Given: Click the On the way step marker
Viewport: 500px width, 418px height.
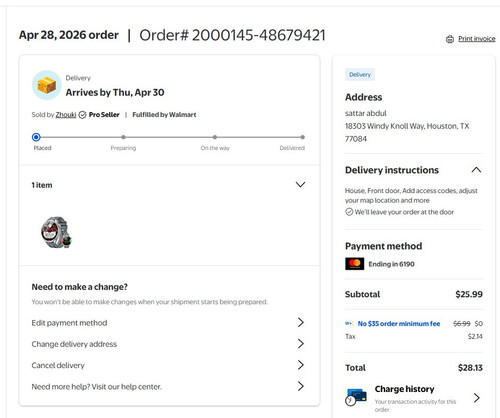Looking at the screenshot, I should coord(215,137).
